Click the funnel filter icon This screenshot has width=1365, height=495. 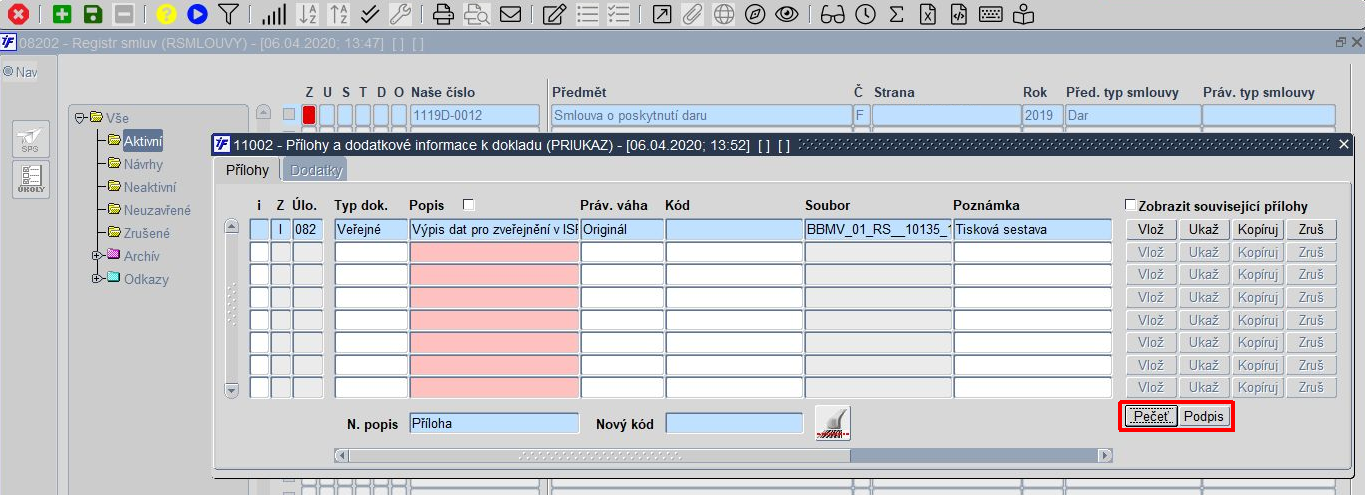coord(228,14)
